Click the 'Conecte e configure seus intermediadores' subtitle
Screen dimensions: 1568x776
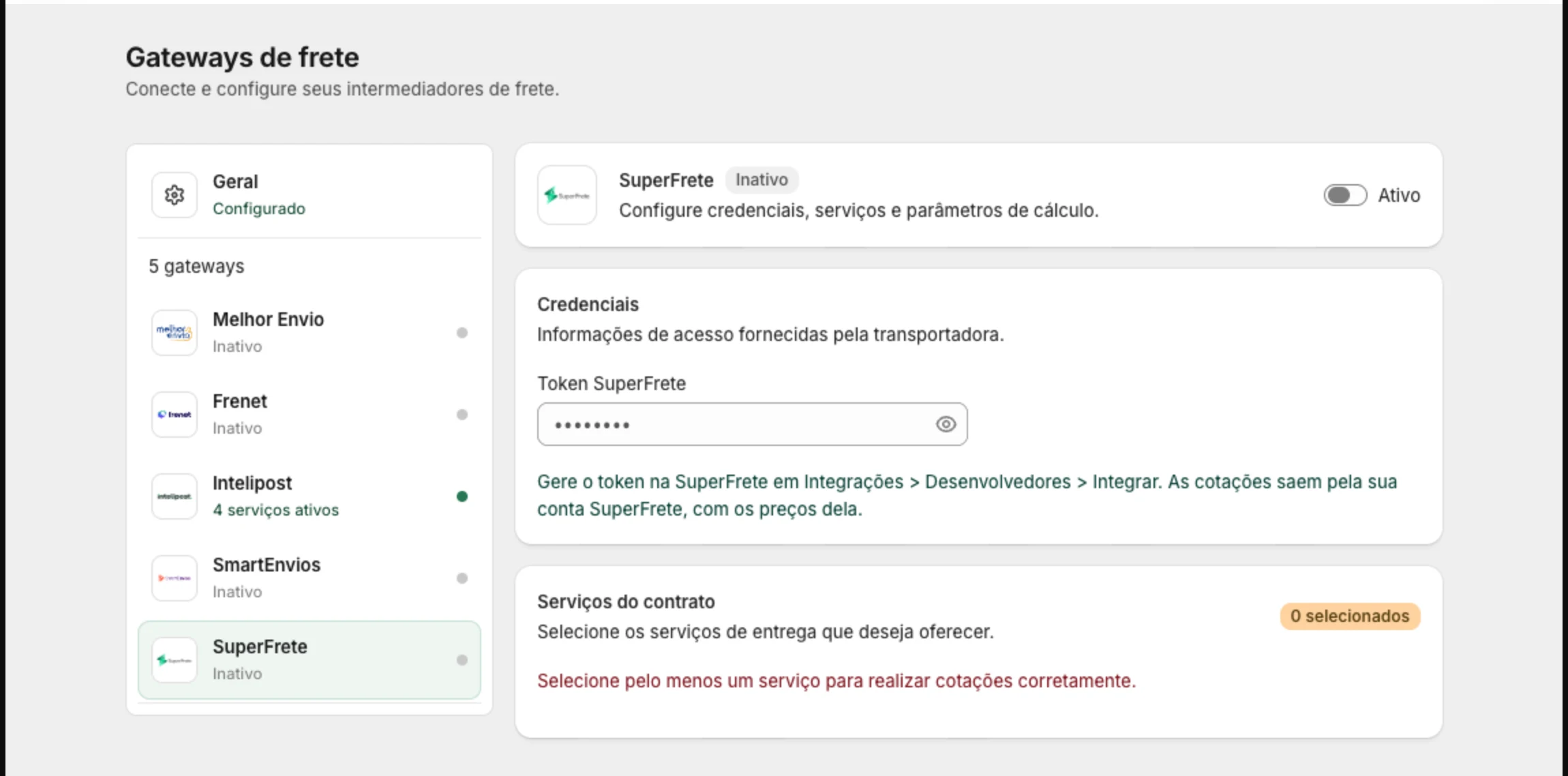point(342,89)
